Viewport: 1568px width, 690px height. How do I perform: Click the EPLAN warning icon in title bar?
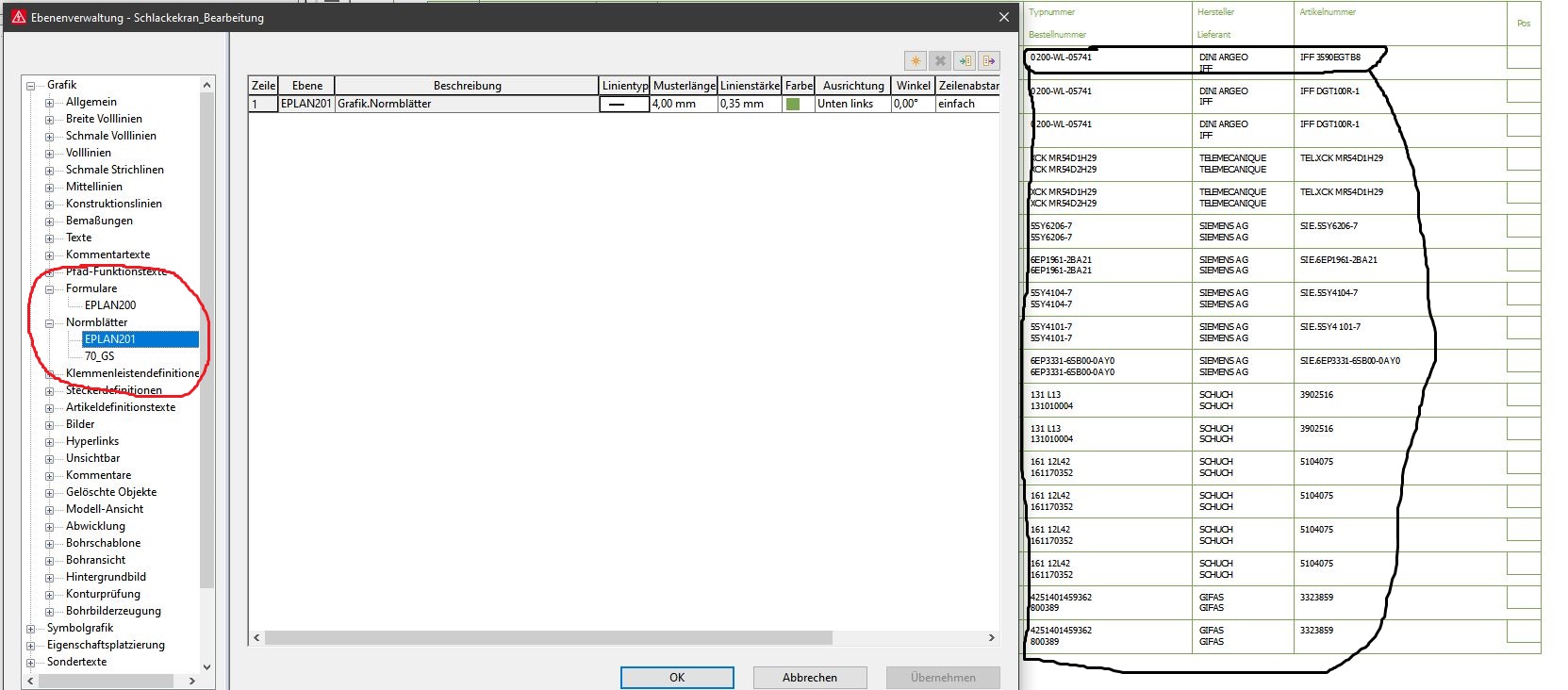click(18, 17)
